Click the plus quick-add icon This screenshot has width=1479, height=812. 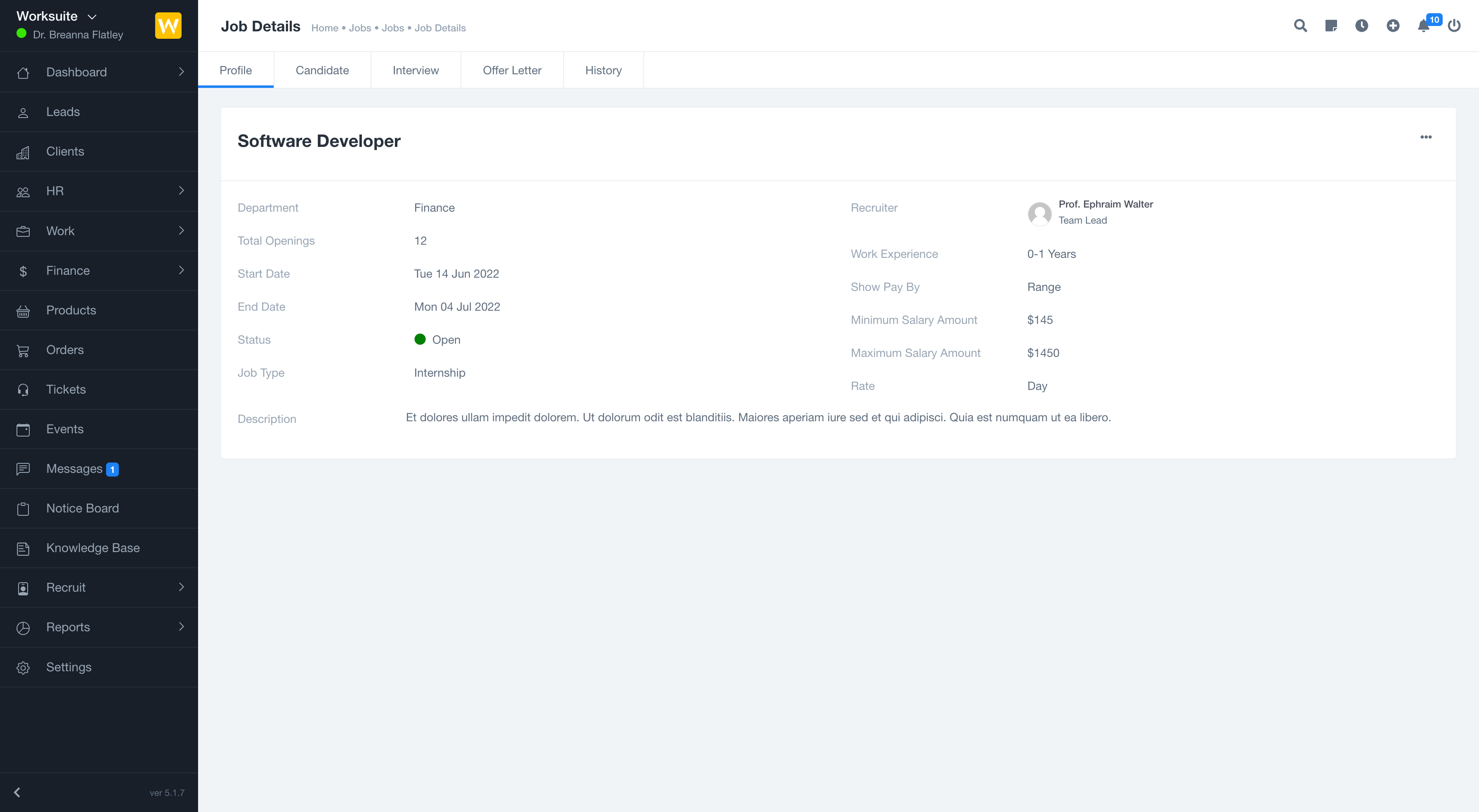(x=1392, y=26)
